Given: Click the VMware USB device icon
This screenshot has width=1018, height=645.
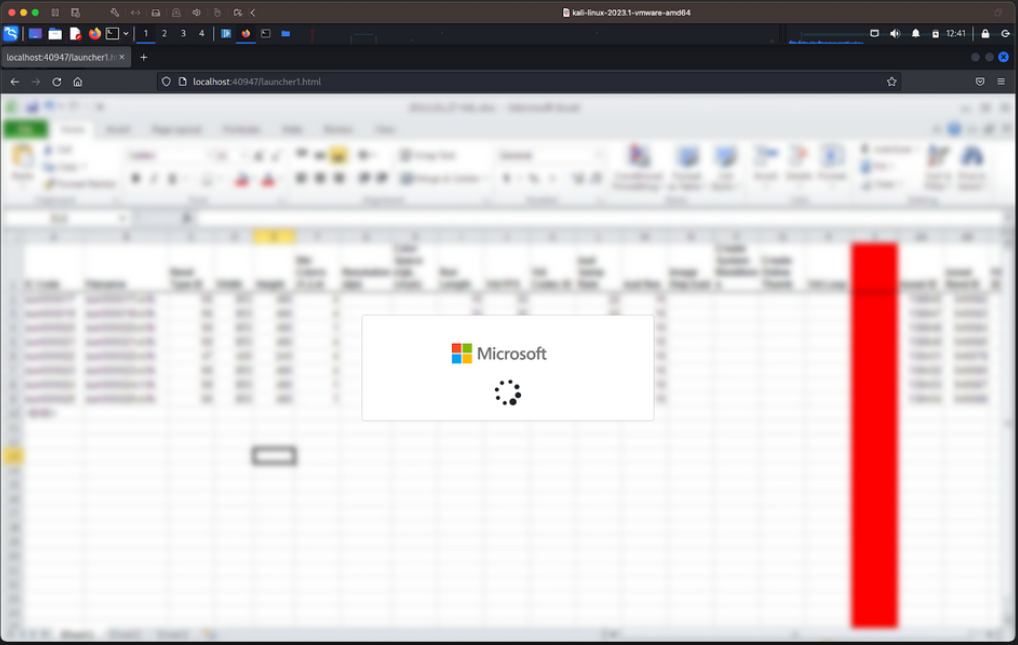Looking at the screenshot, I should 217,12.
